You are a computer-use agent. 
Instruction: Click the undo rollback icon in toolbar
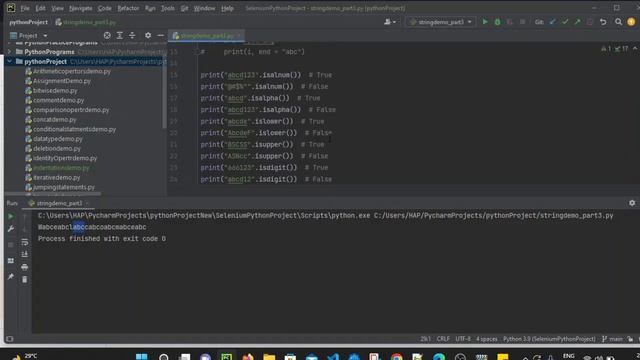click(x=603, y=22)
